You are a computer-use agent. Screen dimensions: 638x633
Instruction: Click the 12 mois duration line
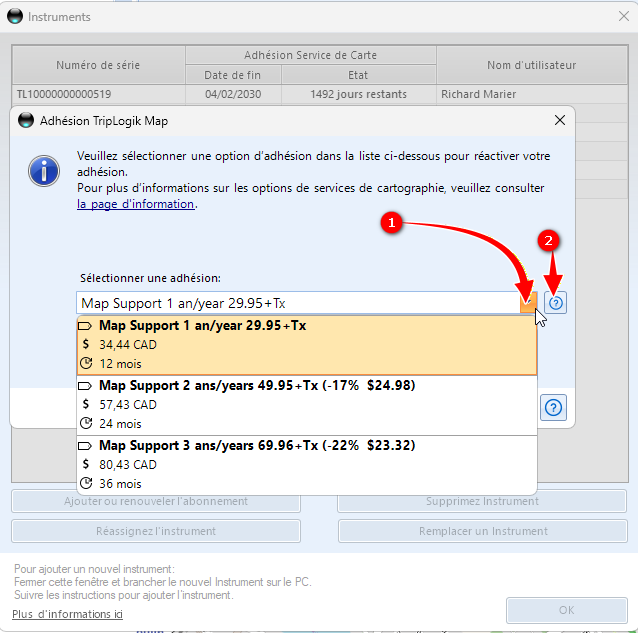click(x=120, y=364)
